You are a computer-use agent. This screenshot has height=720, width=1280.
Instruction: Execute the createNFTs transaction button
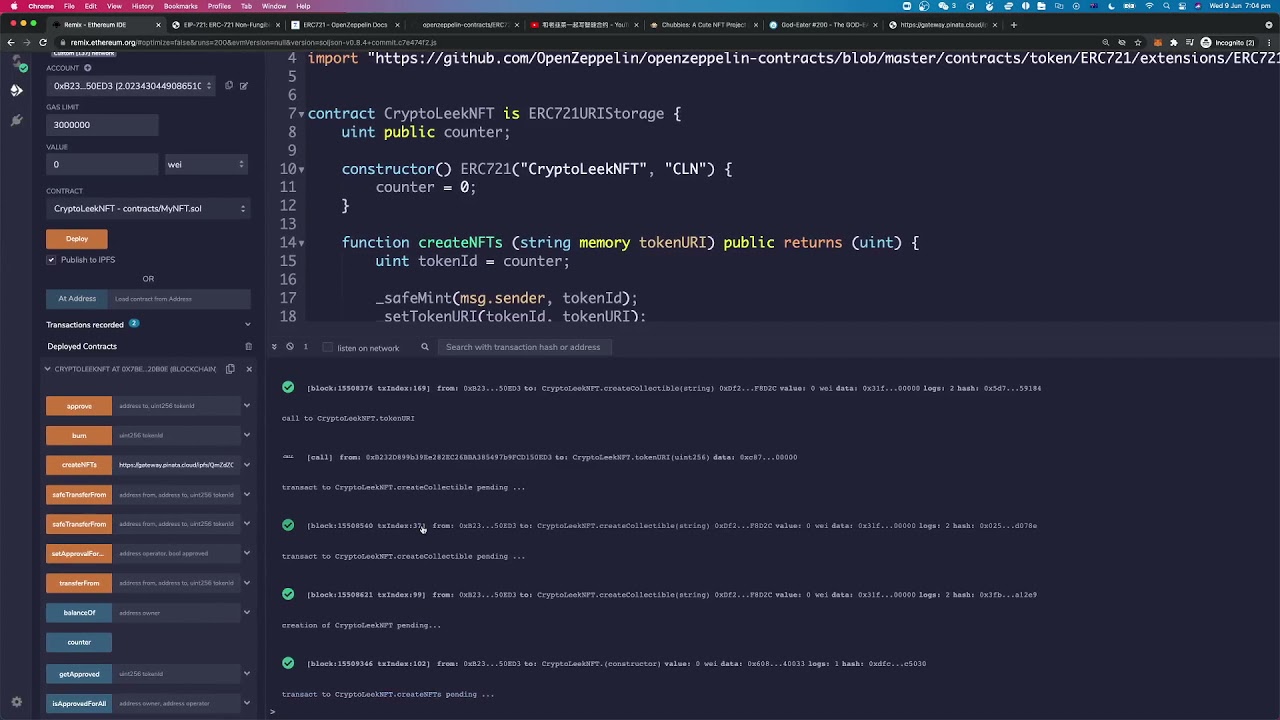point(79,465)
